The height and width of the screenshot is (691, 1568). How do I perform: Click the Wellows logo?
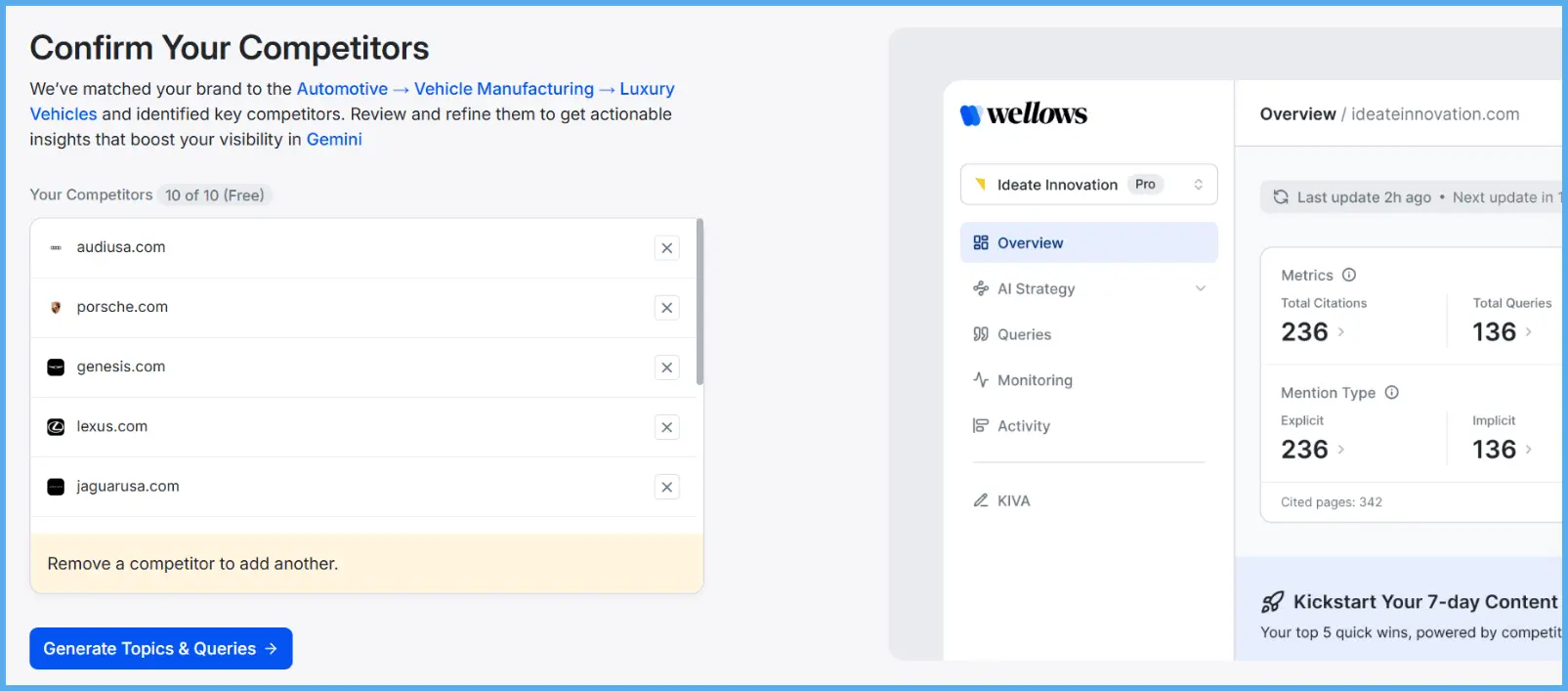pos(1023,114)
